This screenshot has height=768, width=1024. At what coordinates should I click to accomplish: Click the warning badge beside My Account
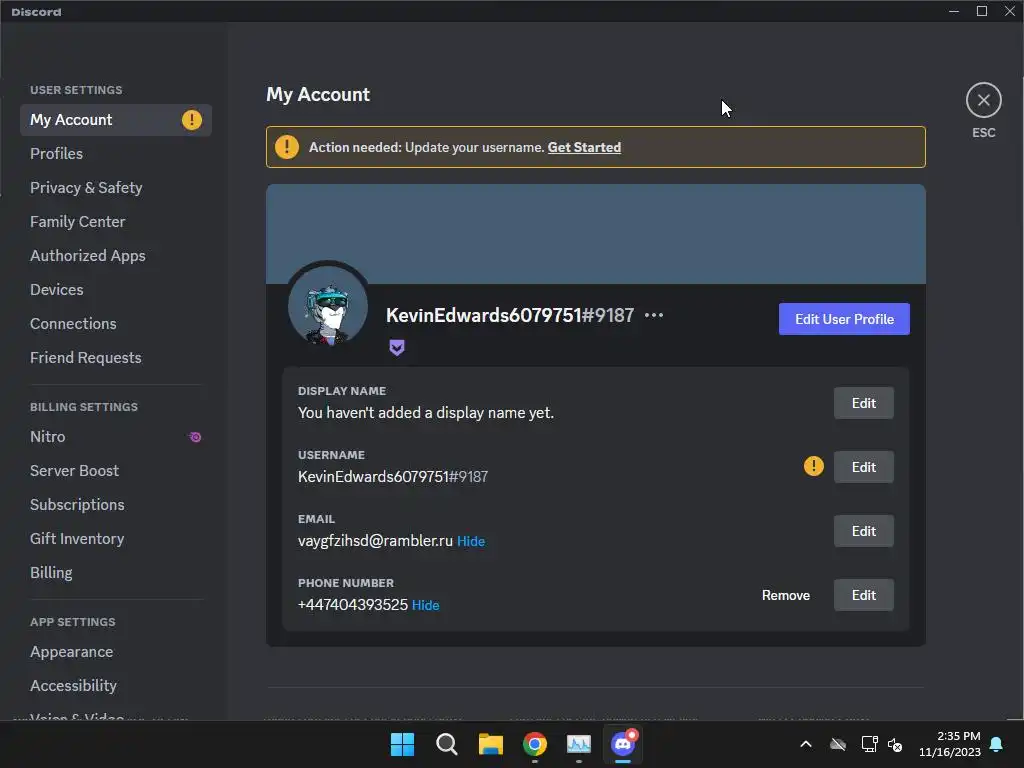(191, 120)
